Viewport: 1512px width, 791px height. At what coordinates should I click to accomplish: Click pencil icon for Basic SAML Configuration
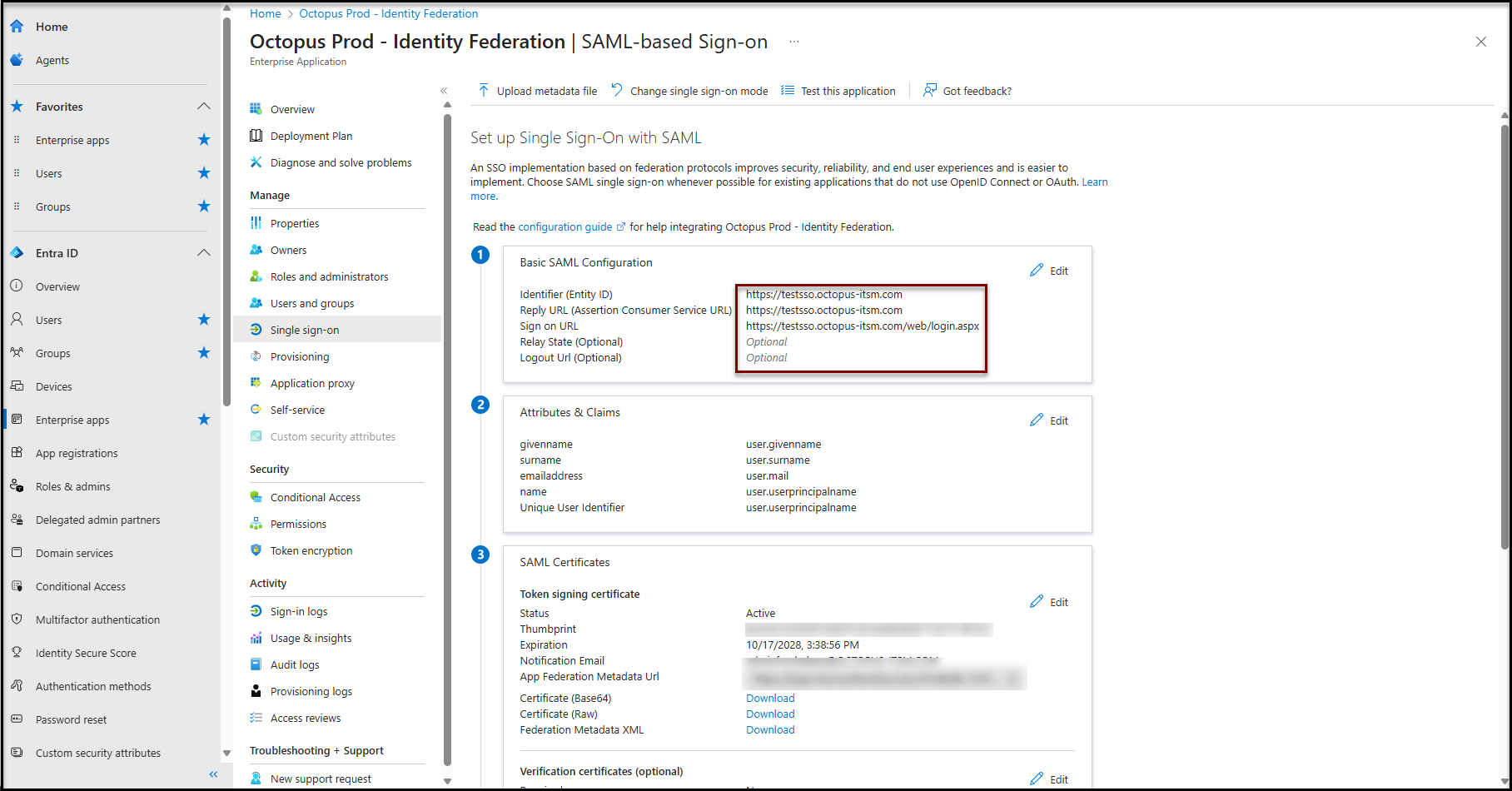[x=1037, y=271]
